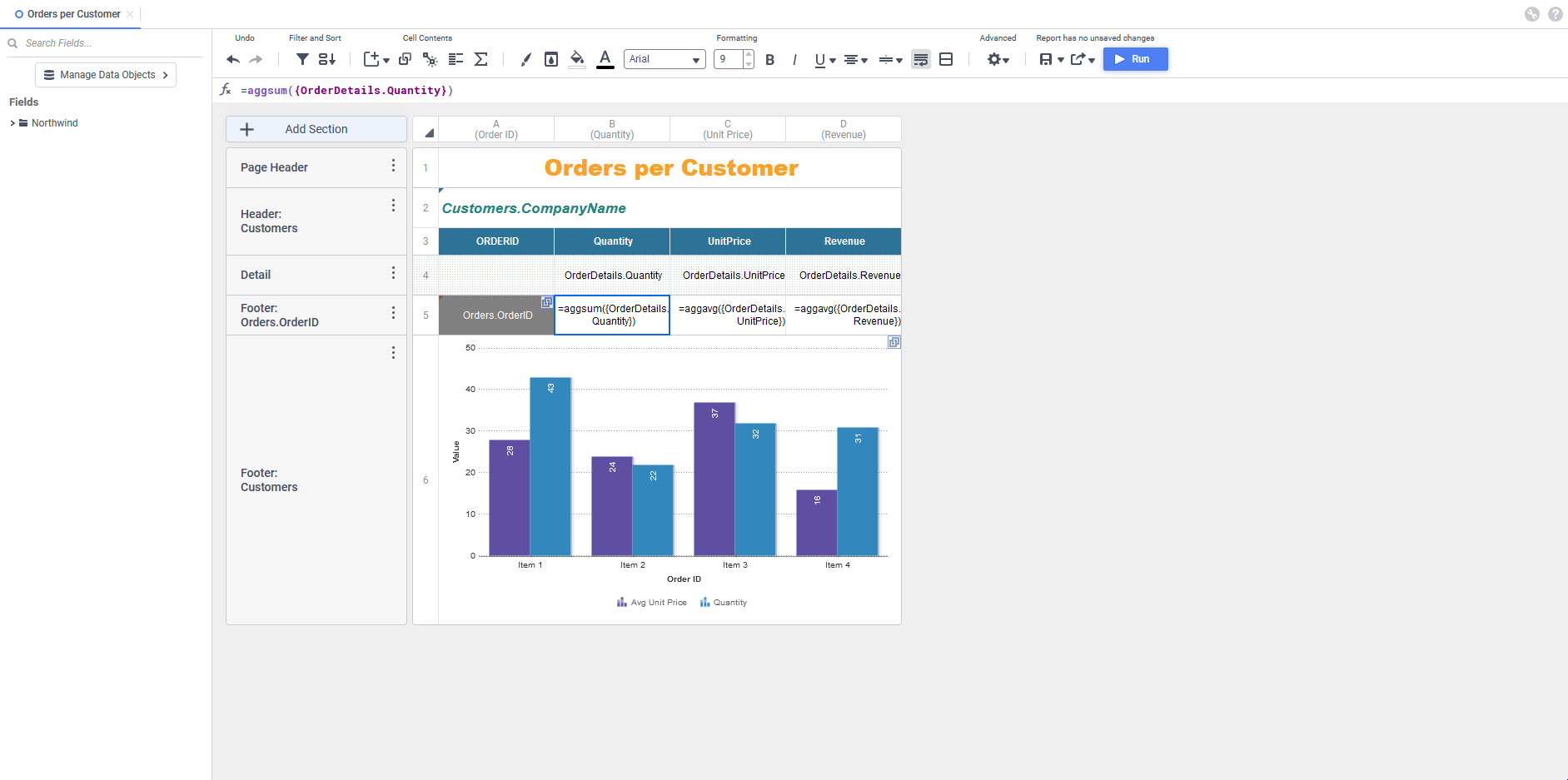Click the Add Section button

[x=316, y=129]
